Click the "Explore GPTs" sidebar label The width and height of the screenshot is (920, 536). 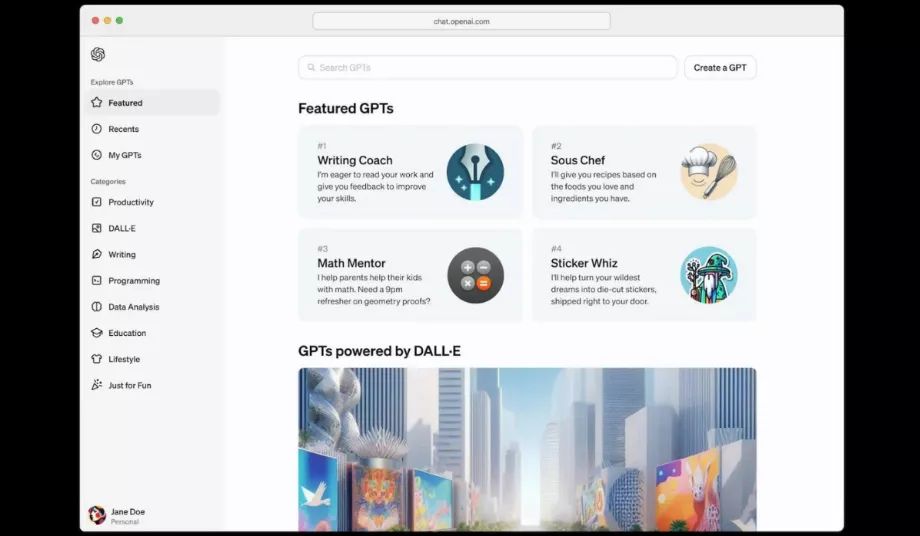click(x=111, y=82)
